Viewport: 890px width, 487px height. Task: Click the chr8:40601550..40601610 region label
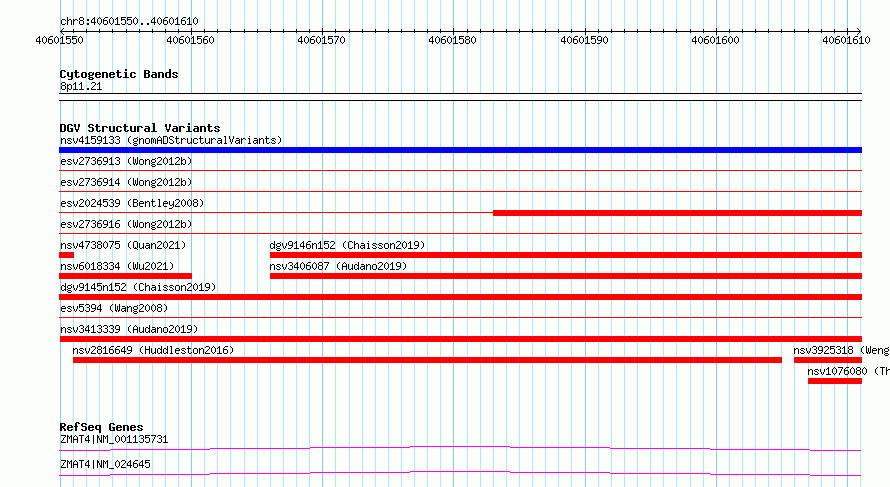point(129,22)
